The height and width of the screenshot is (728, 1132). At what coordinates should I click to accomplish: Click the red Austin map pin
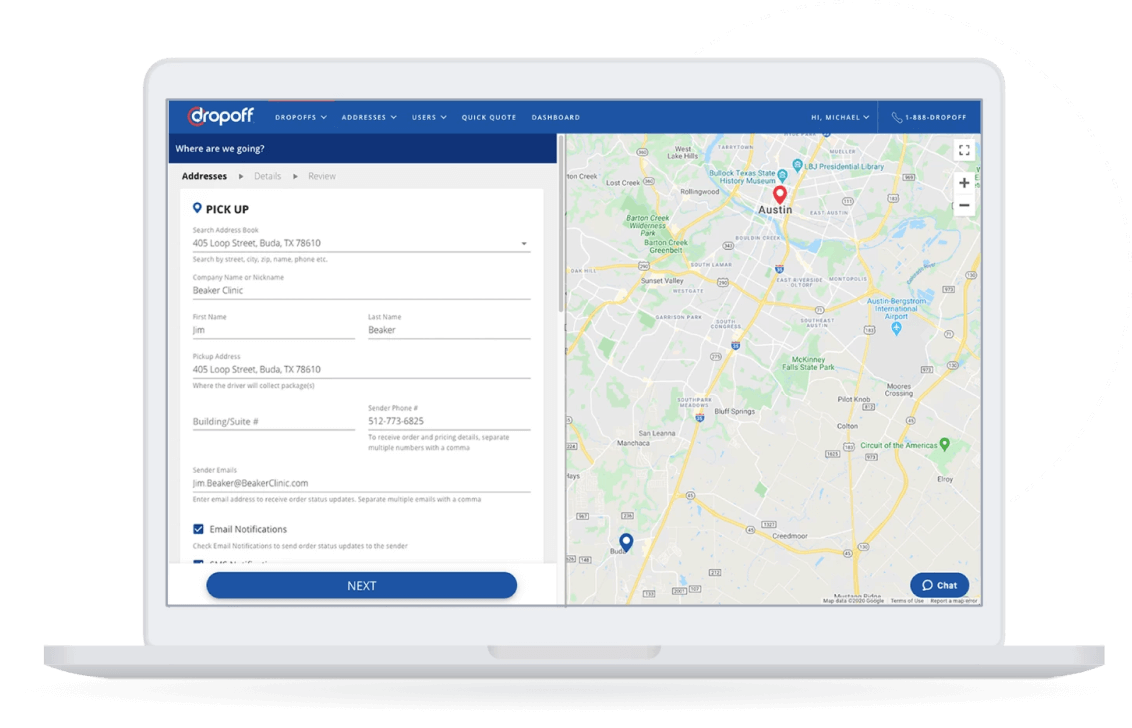click(780, 194)
